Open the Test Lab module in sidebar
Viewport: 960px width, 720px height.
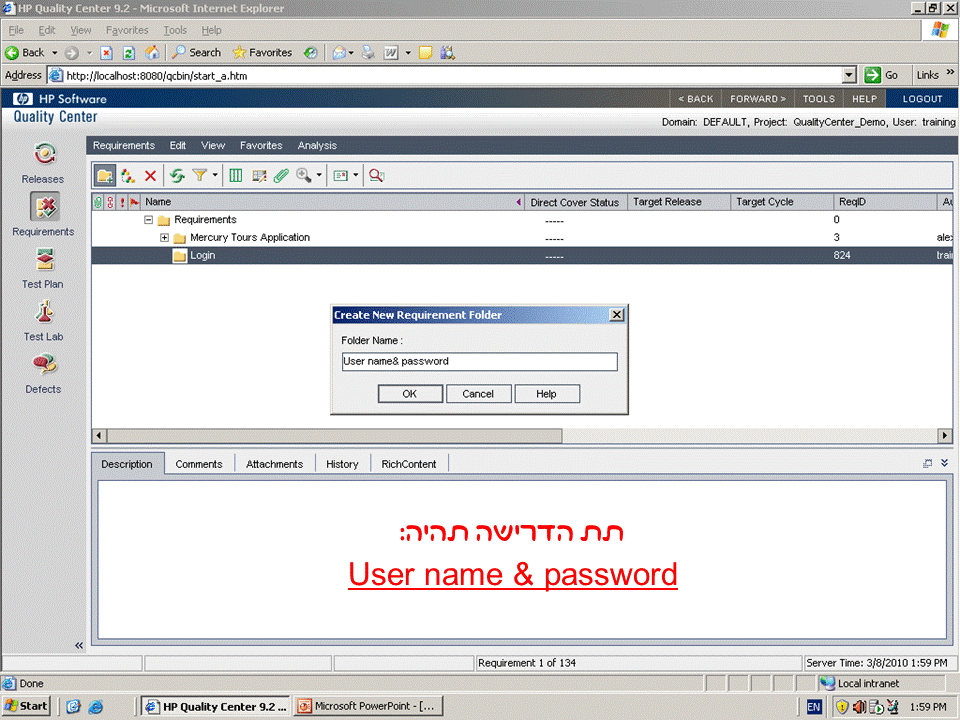click(x=43, y=321)
